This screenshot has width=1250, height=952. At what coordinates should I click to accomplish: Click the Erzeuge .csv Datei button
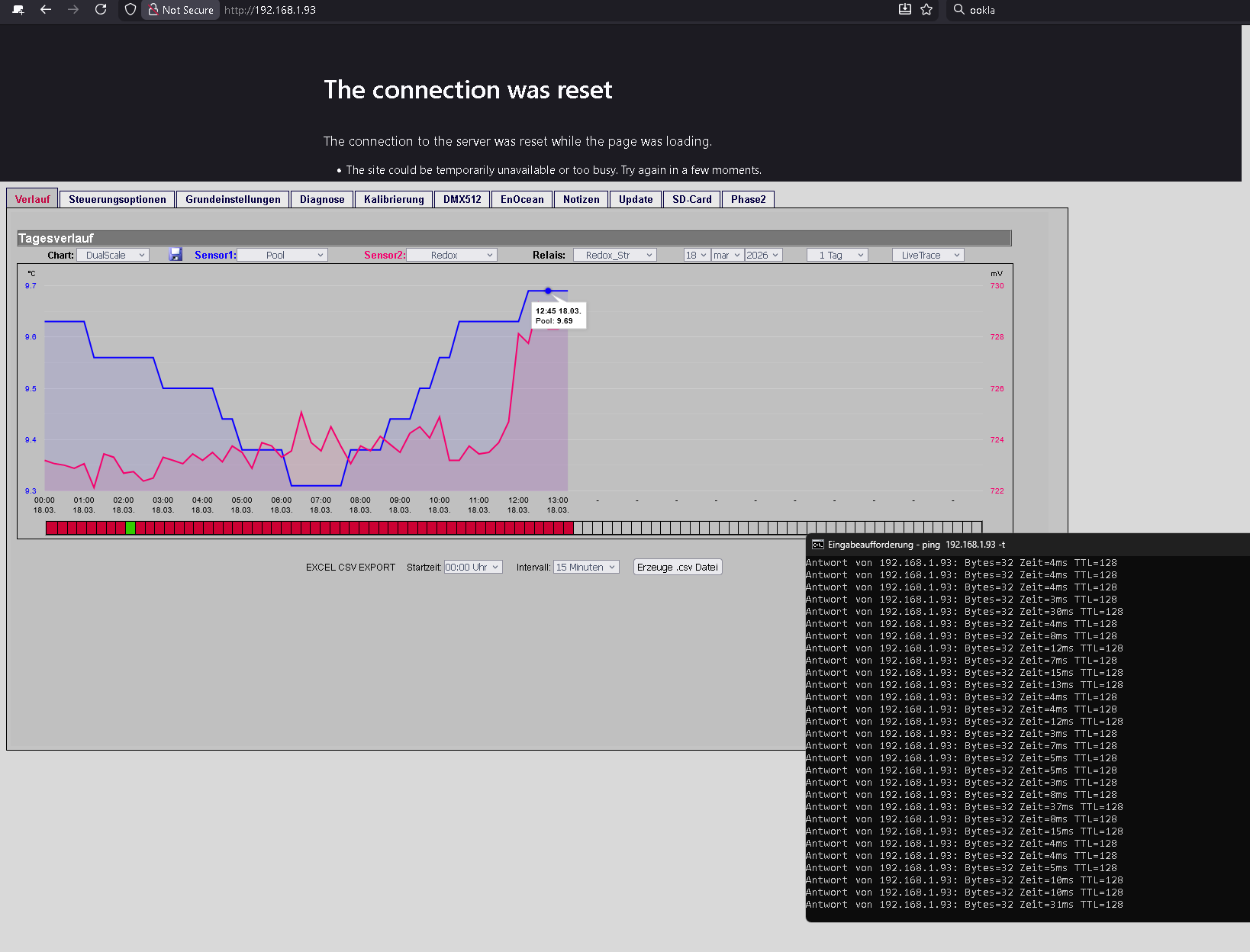click(678, 567)
